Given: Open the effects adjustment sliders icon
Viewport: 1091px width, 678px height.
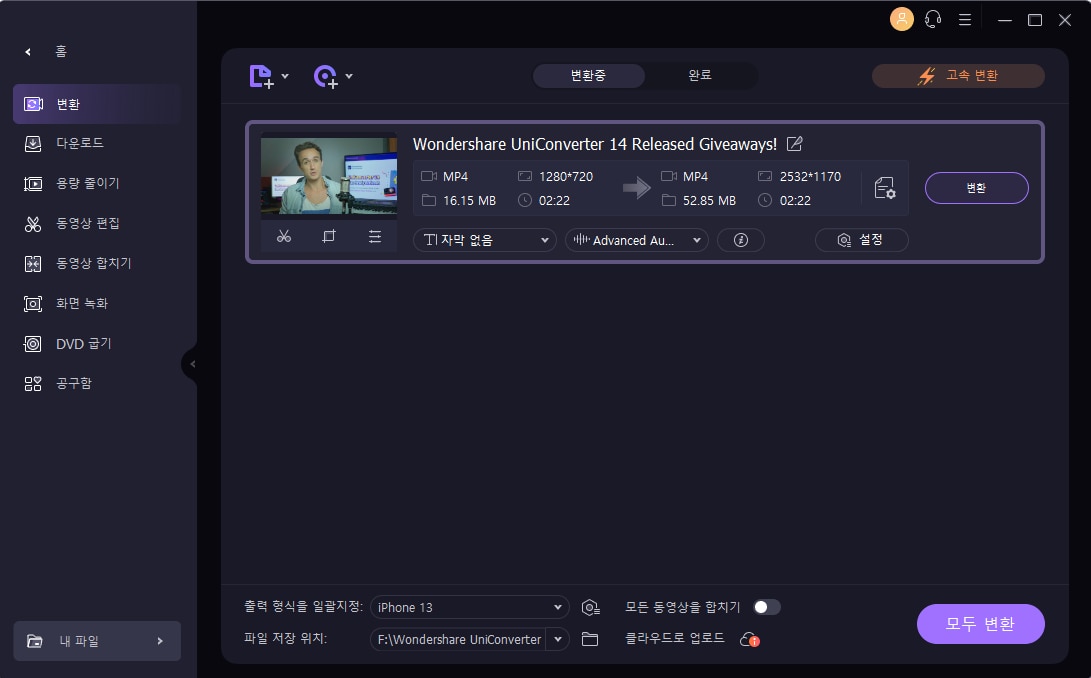Looking at the screenshot, I should 375,237.
